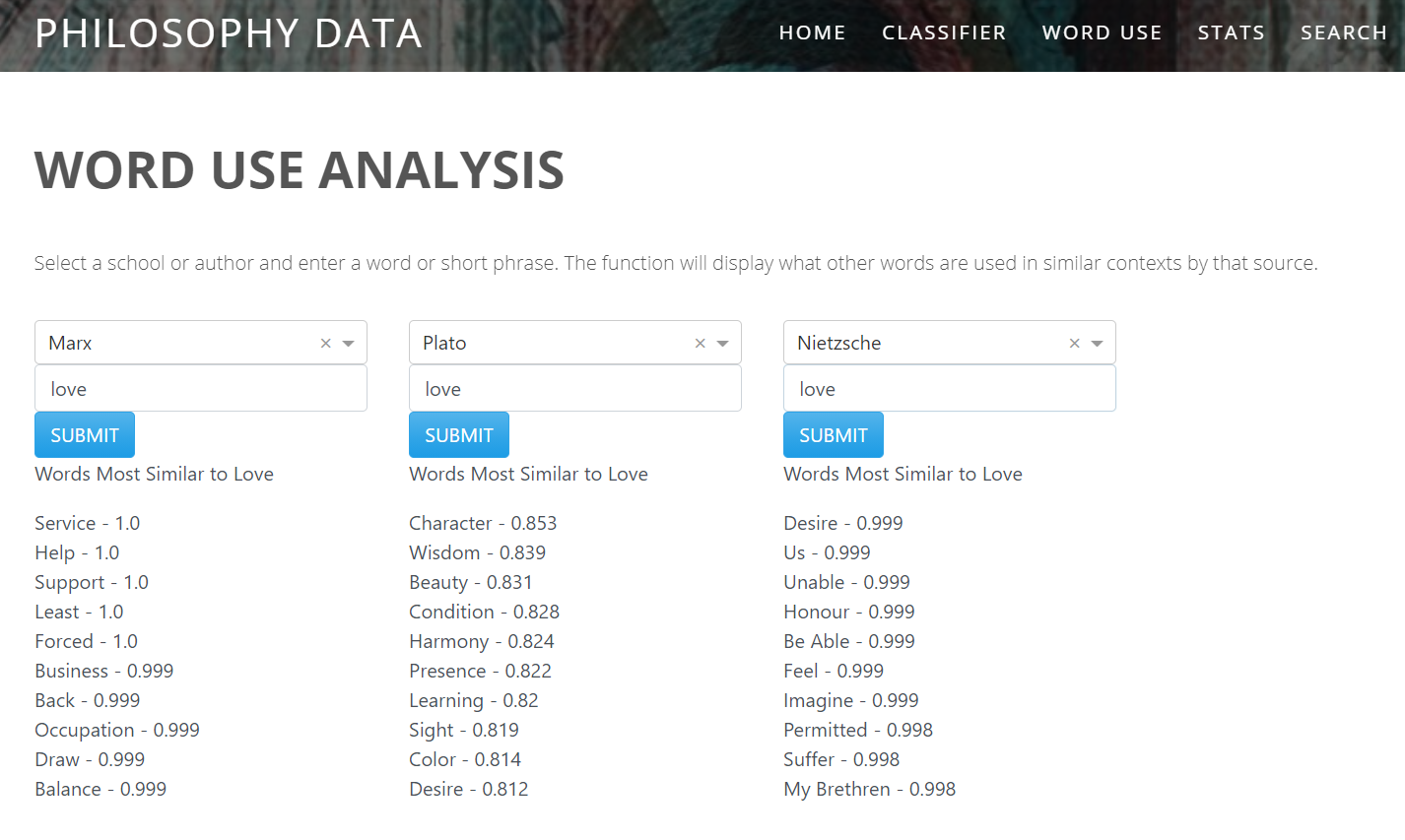This screenshot has height=840, width=1405.
Task: Select the 'Character - 0.853' result
Action: (483, 523)
